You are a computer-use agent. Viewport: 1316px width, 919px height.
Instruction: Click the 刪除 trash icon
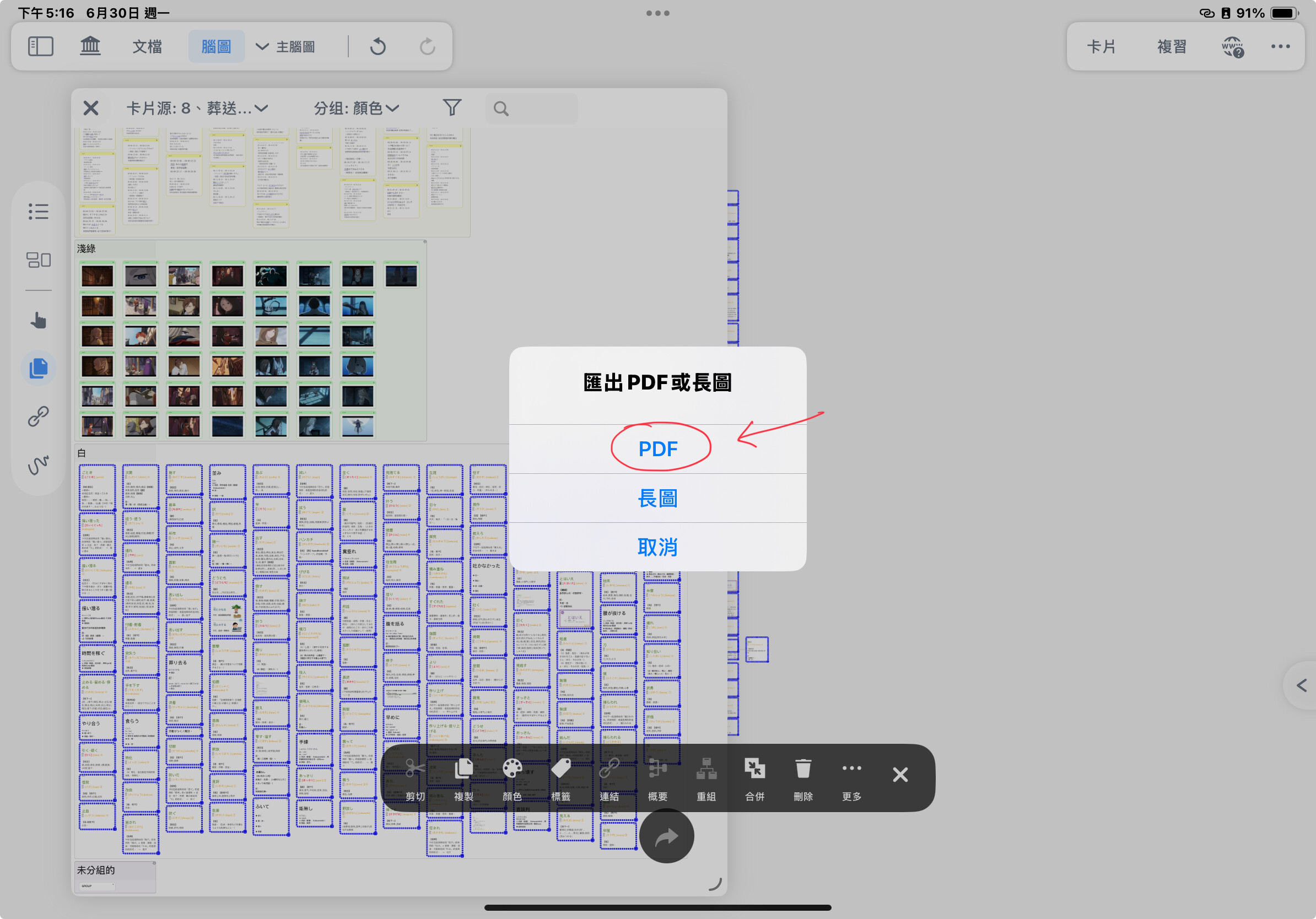[803, 778]
